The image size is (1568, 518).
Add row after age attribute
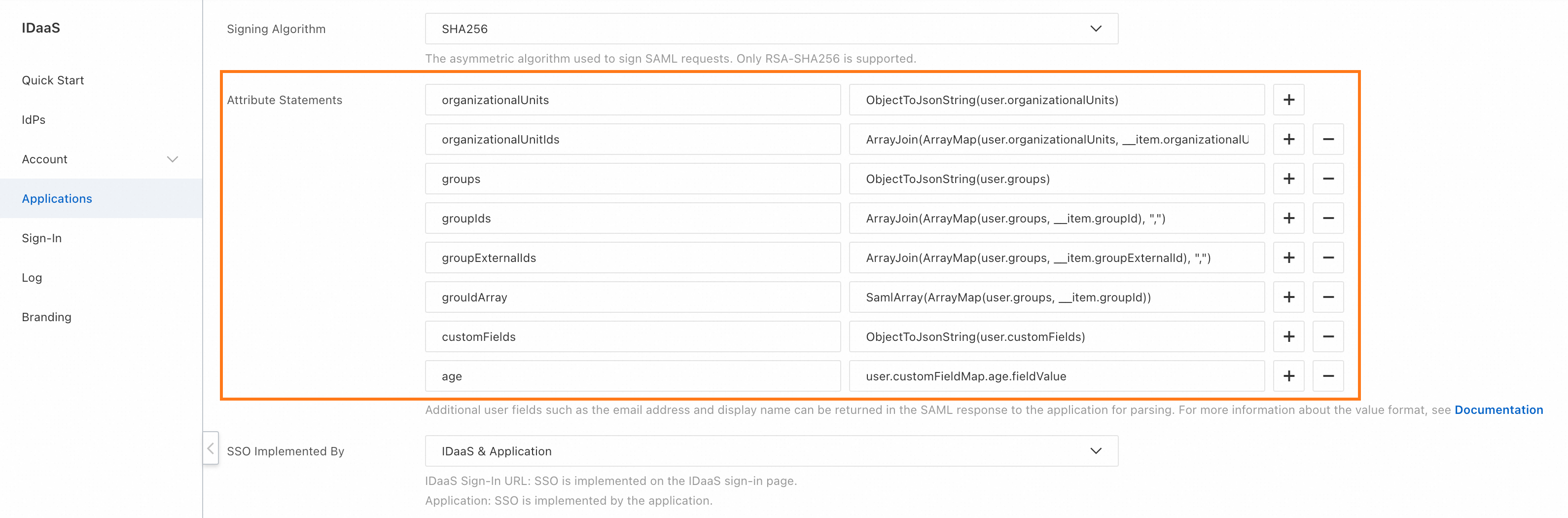[1288, 376]
